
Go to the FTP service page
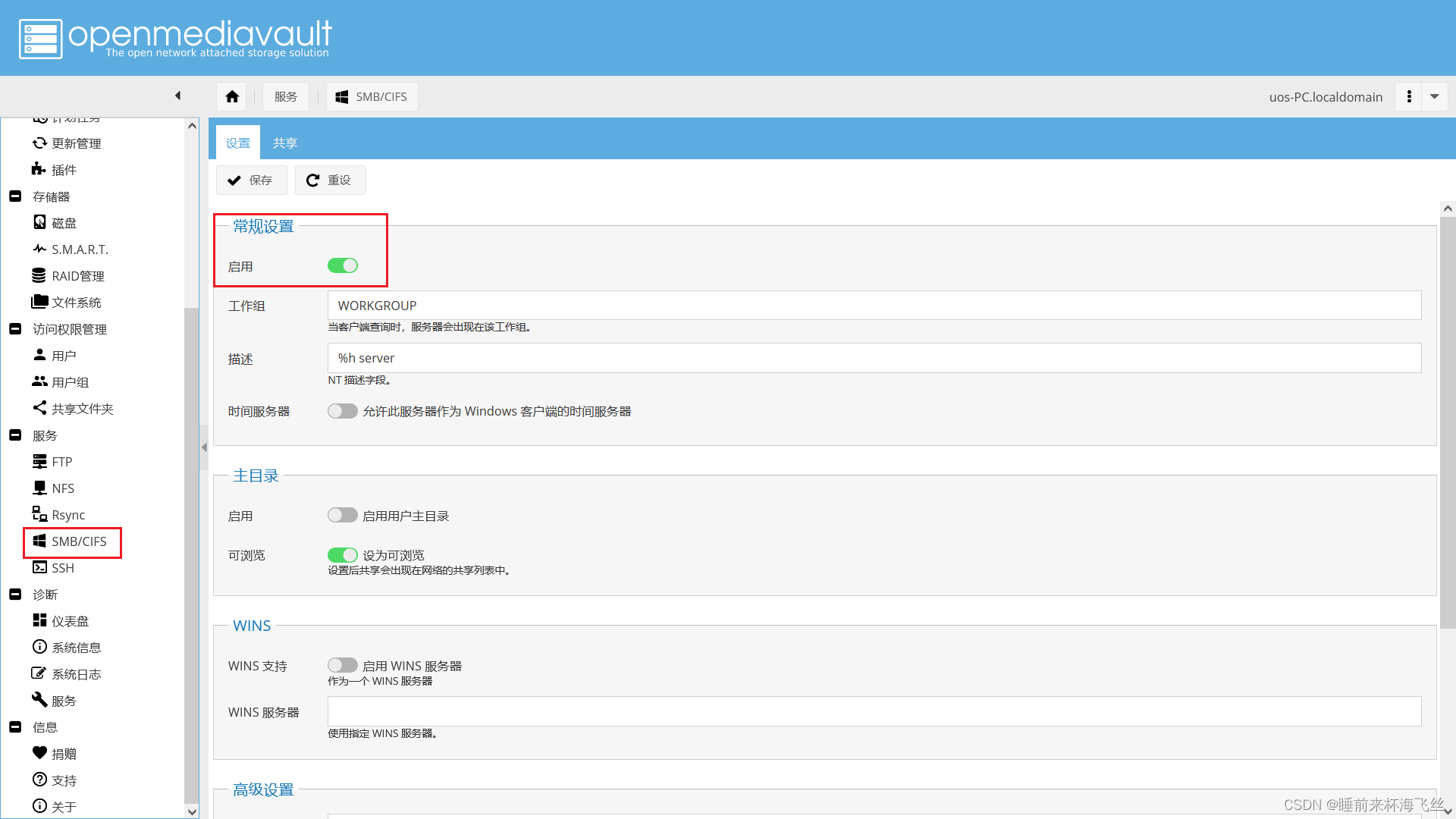coord(61,462)
